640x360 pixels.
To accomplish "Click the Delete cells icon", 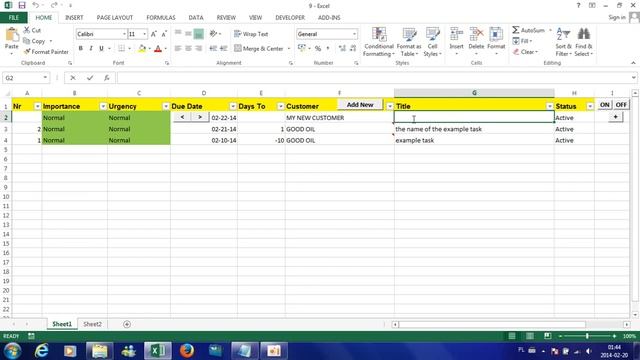I will pyautogui.click(x=476, y=35).
